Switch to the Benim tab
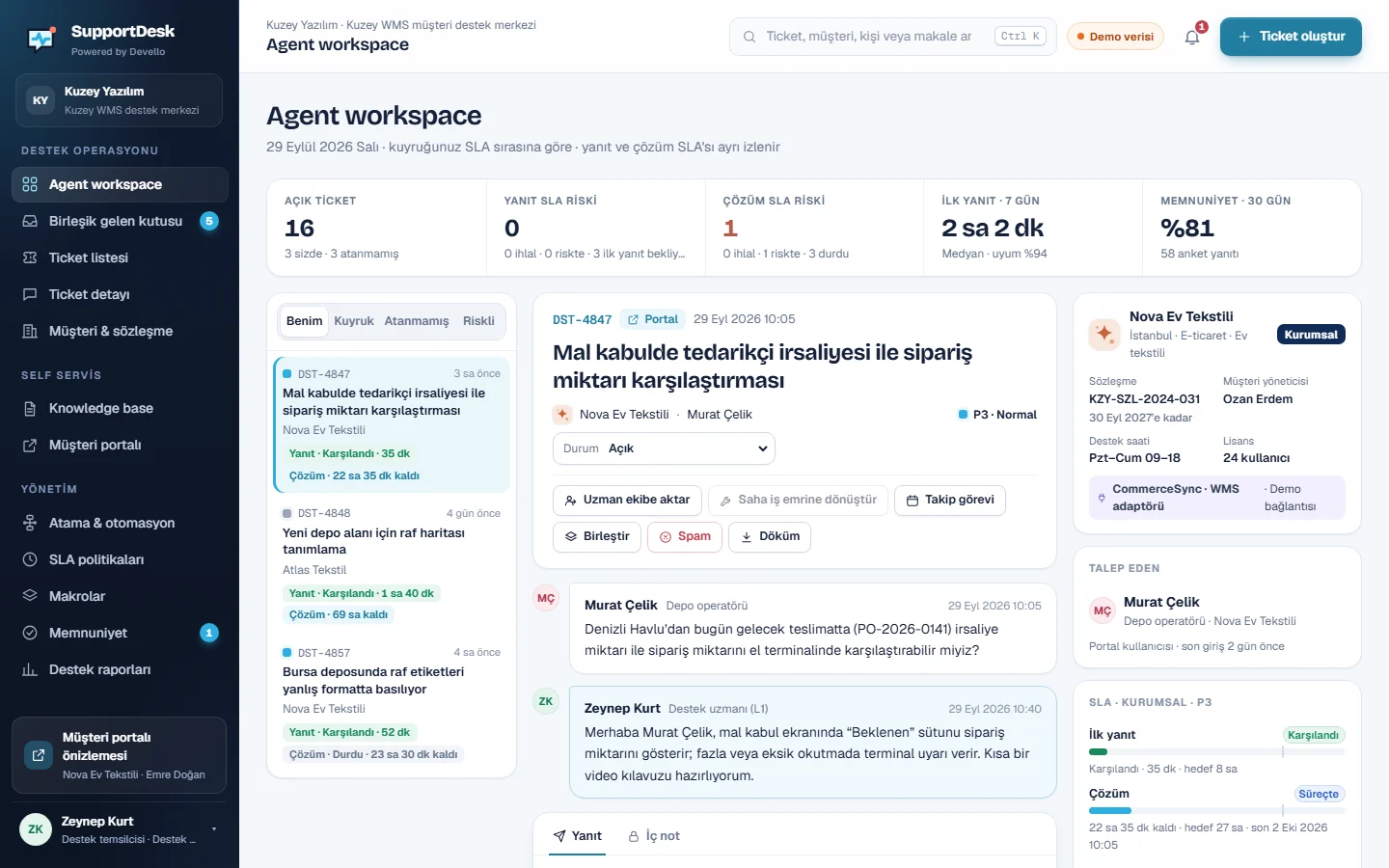Screen dimensions: 1389x868 (x=304, y=321)
